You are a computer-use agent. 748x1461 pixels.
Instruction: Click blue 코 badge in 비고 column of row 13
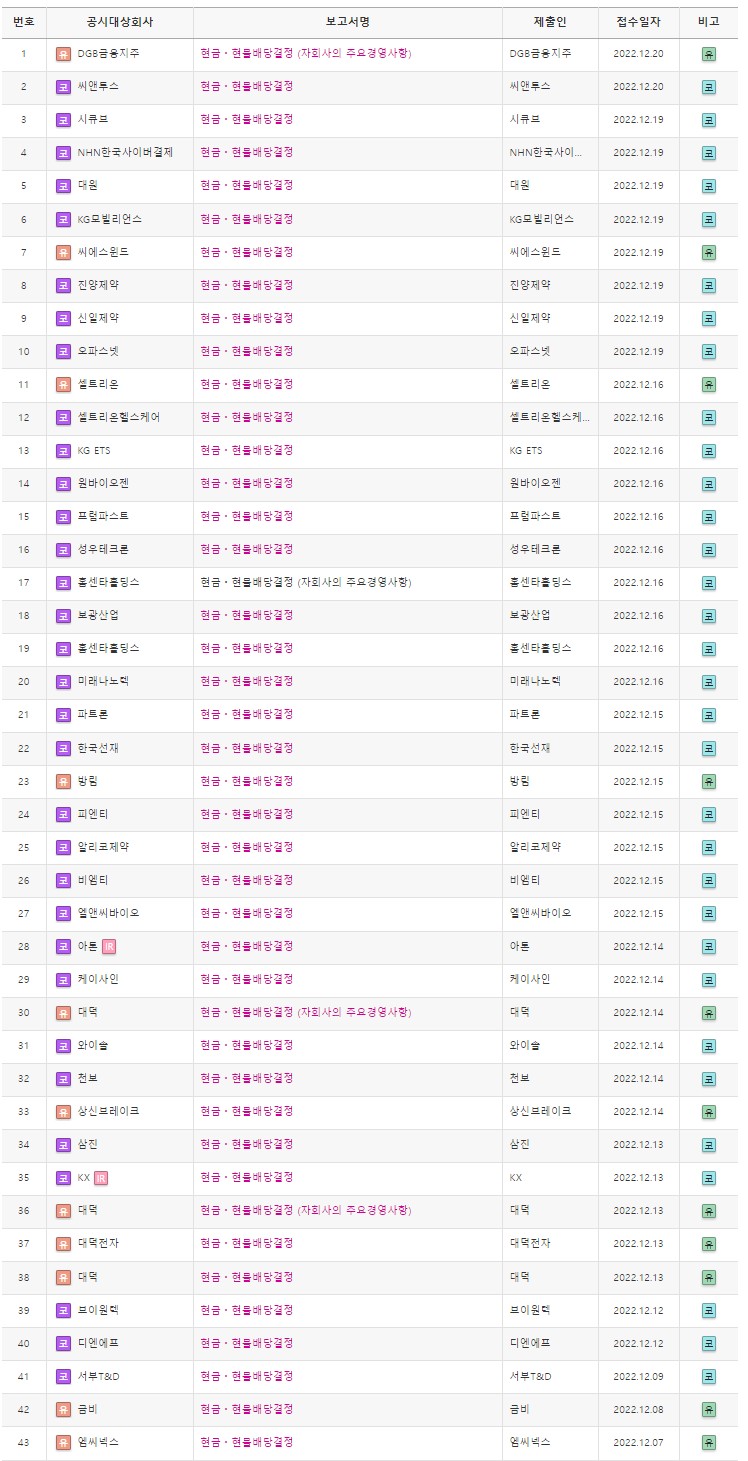click(709, 450)
